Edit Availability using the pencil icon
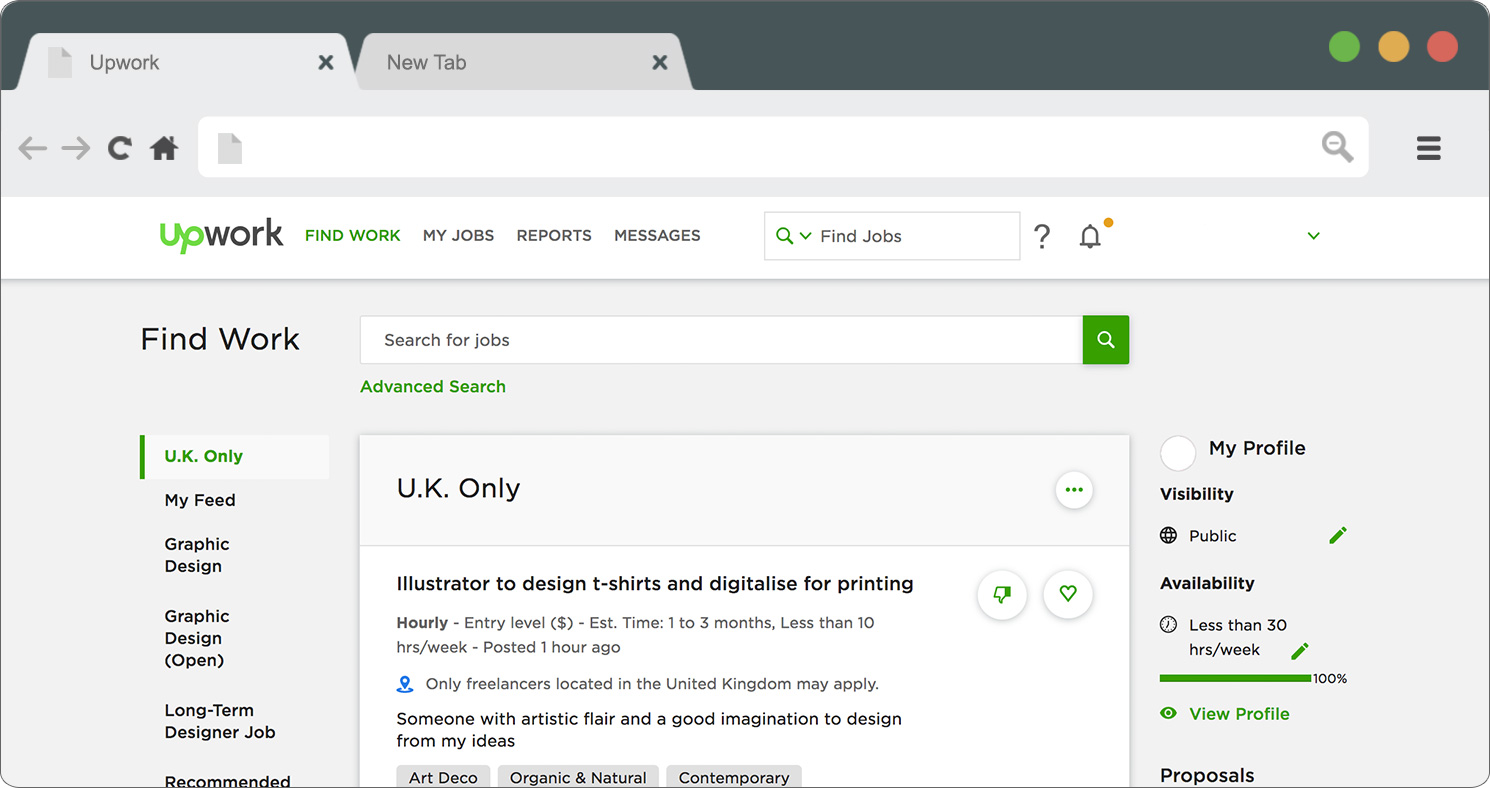 (1299, 651)
